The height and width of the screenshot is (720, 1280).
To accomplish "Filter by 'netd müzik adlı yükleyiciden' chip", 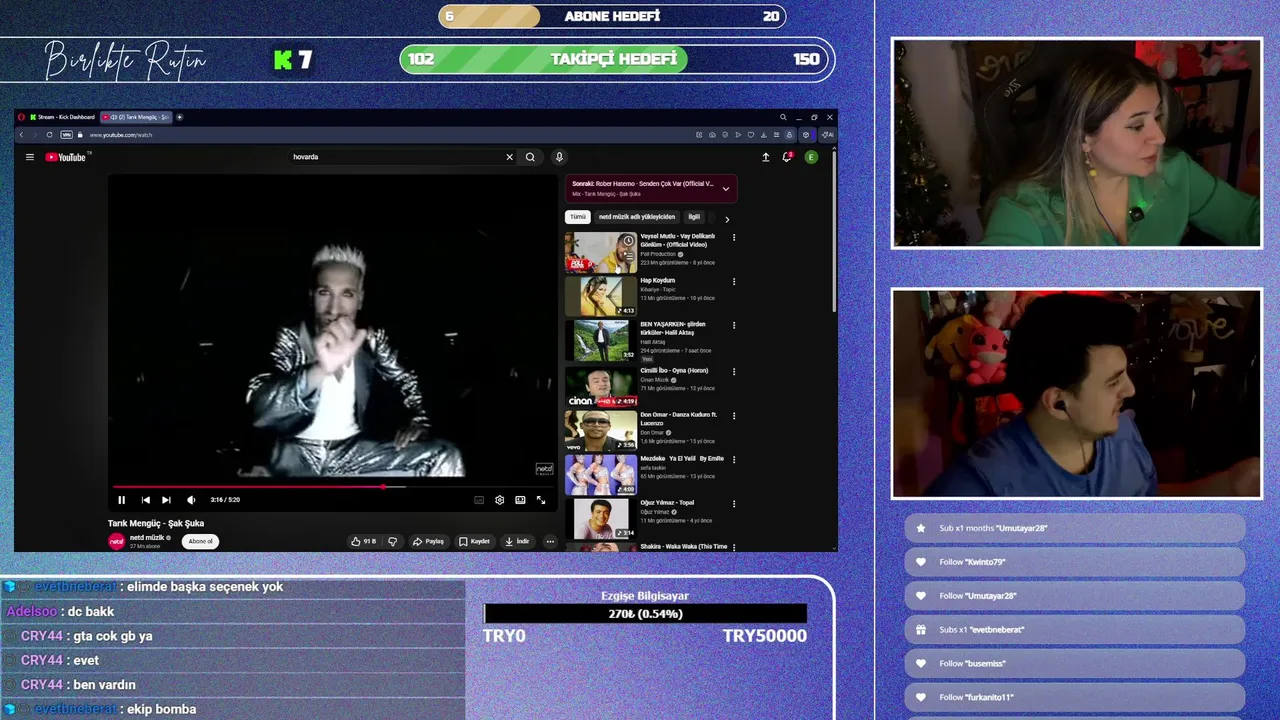I will (637, 217).
